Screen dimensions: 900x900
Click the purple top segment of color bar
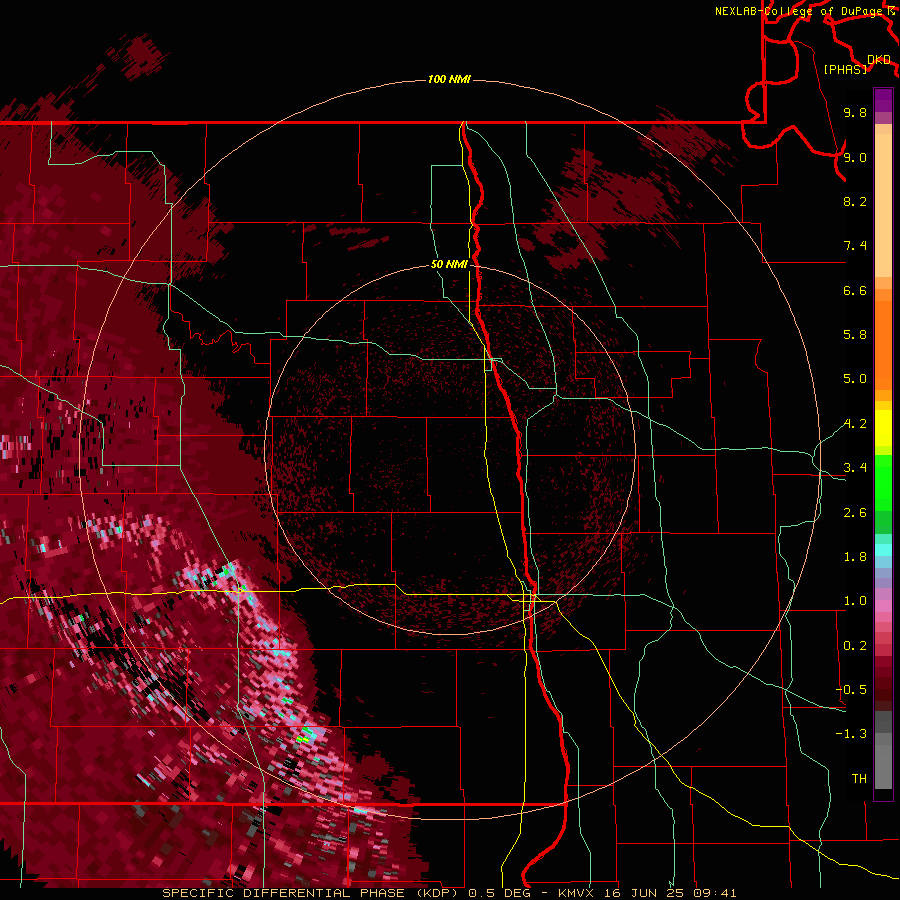(883, 100)
